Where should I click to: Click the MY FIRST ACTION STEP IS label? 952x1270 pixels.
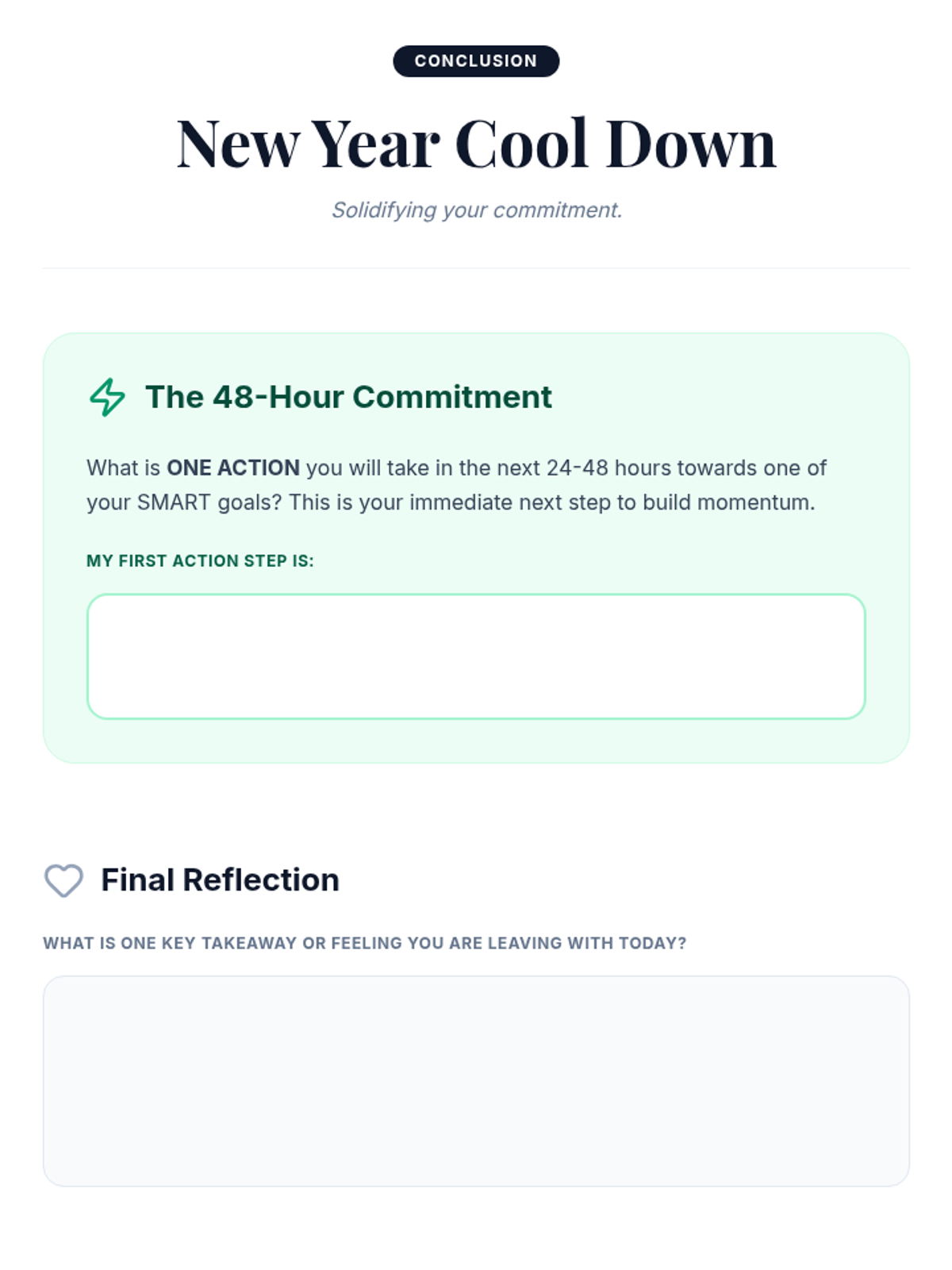[200, 561]
